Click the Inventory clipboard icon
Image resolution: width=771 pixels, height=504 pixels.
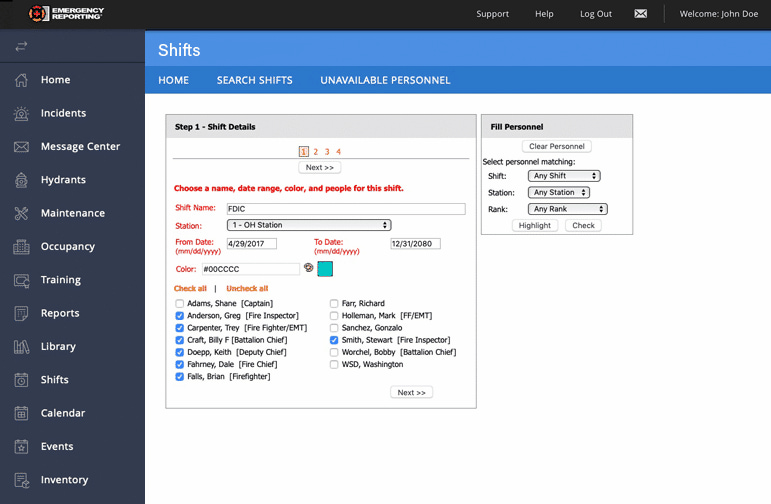click(21, 480)
